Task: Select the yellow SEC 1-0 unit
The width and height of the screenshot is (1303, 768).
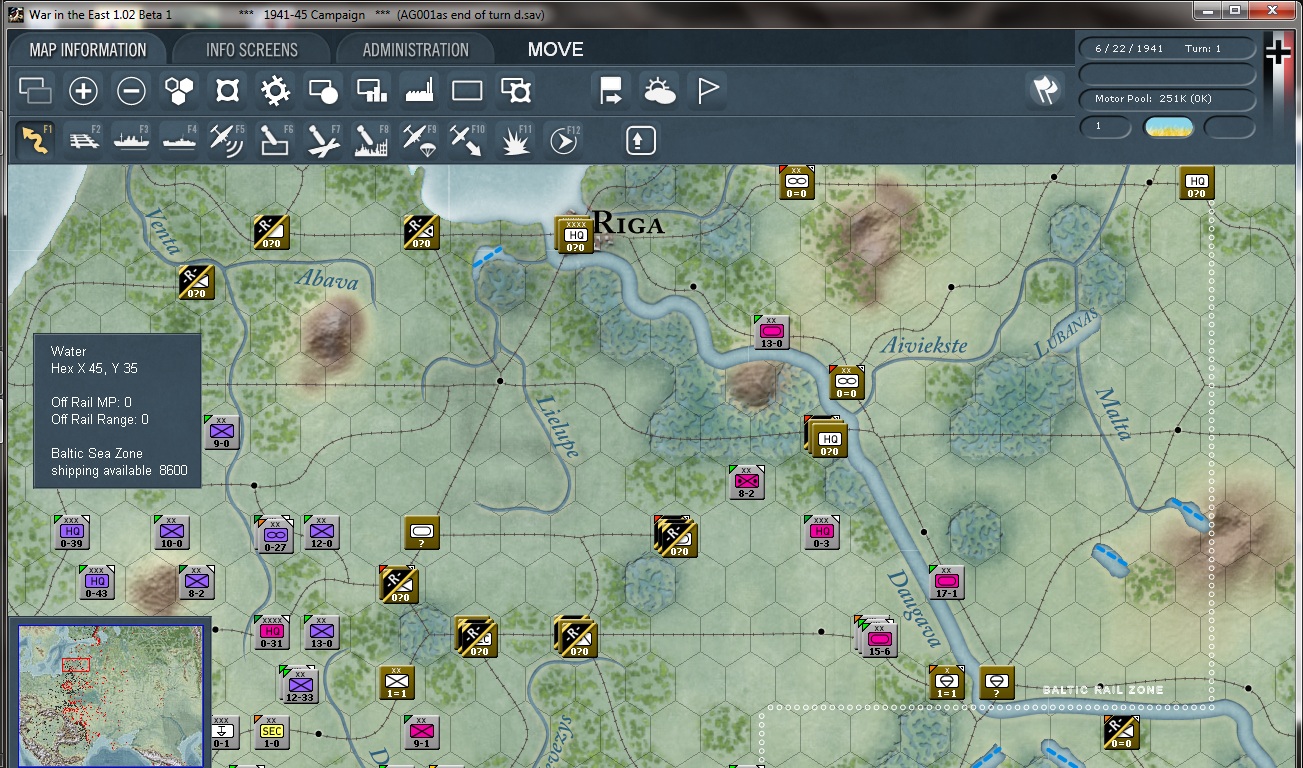Action: 271,732
